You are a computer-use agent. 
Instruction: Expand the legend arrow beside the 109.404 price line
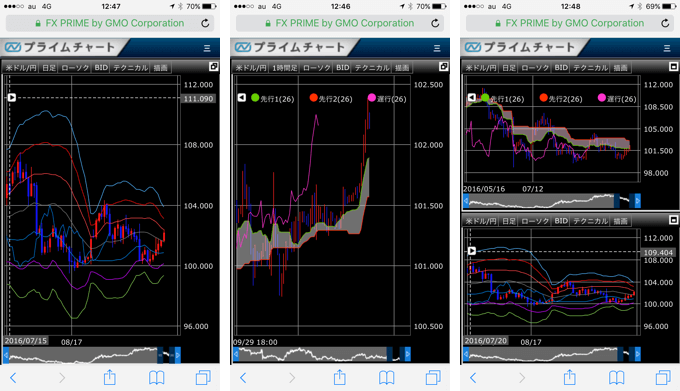coord(472,251)
